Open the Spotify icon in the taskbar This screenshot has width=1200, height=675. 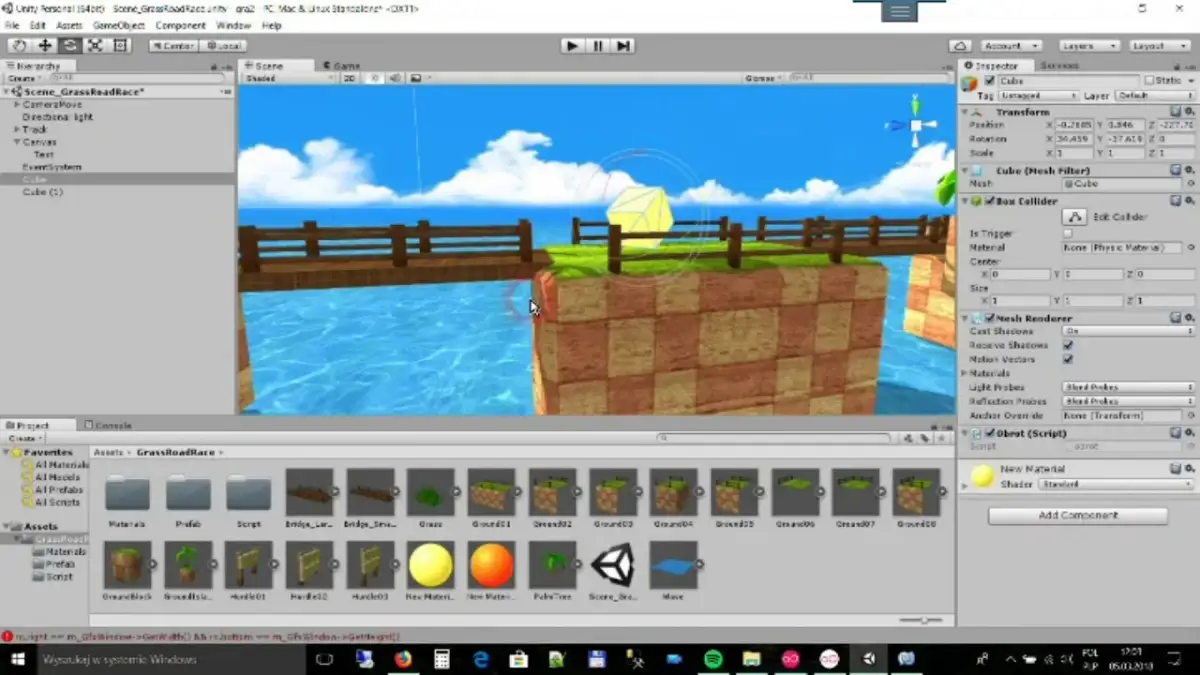coord(713,659)
